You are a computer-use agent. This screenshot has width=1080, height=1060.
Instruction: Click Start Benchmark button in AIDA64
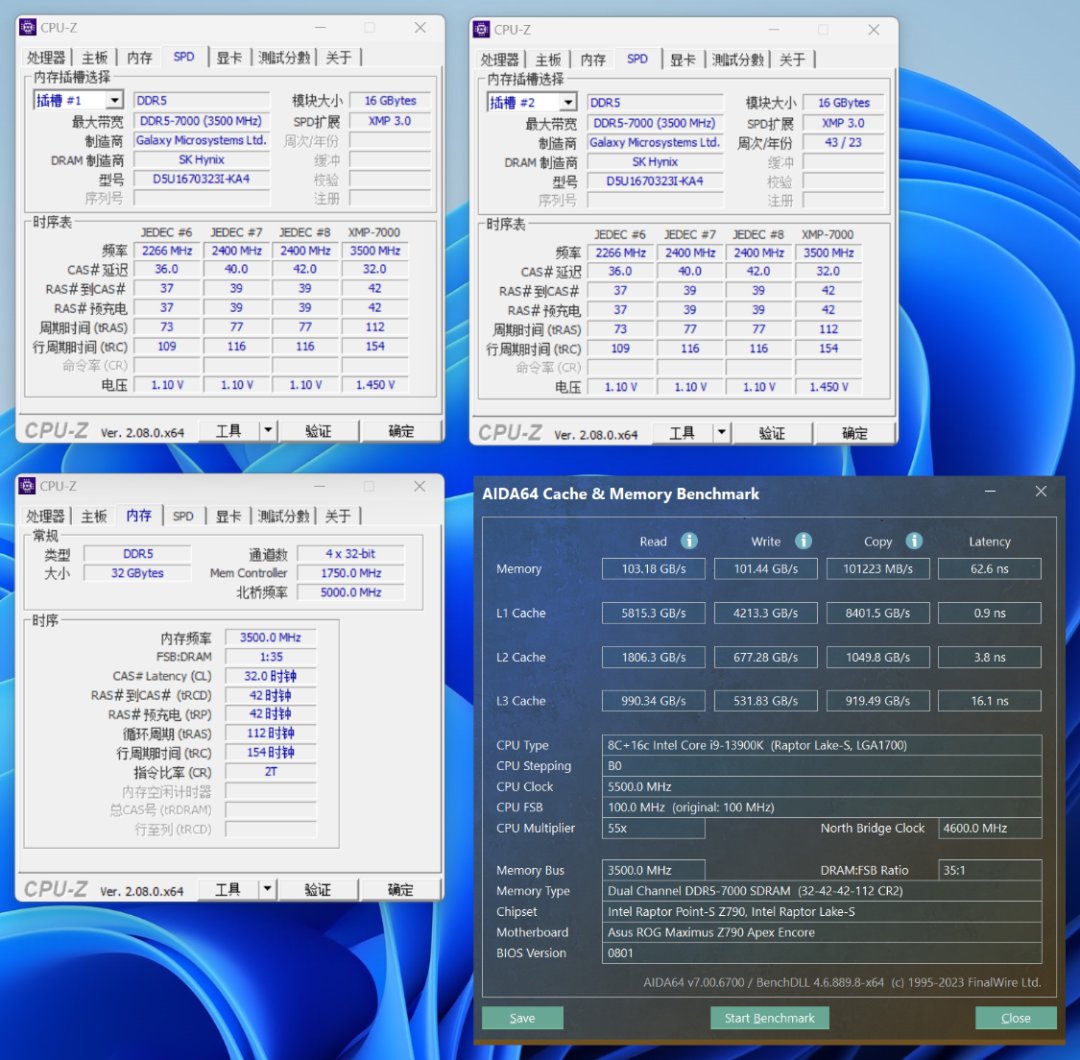(769, 1018)
